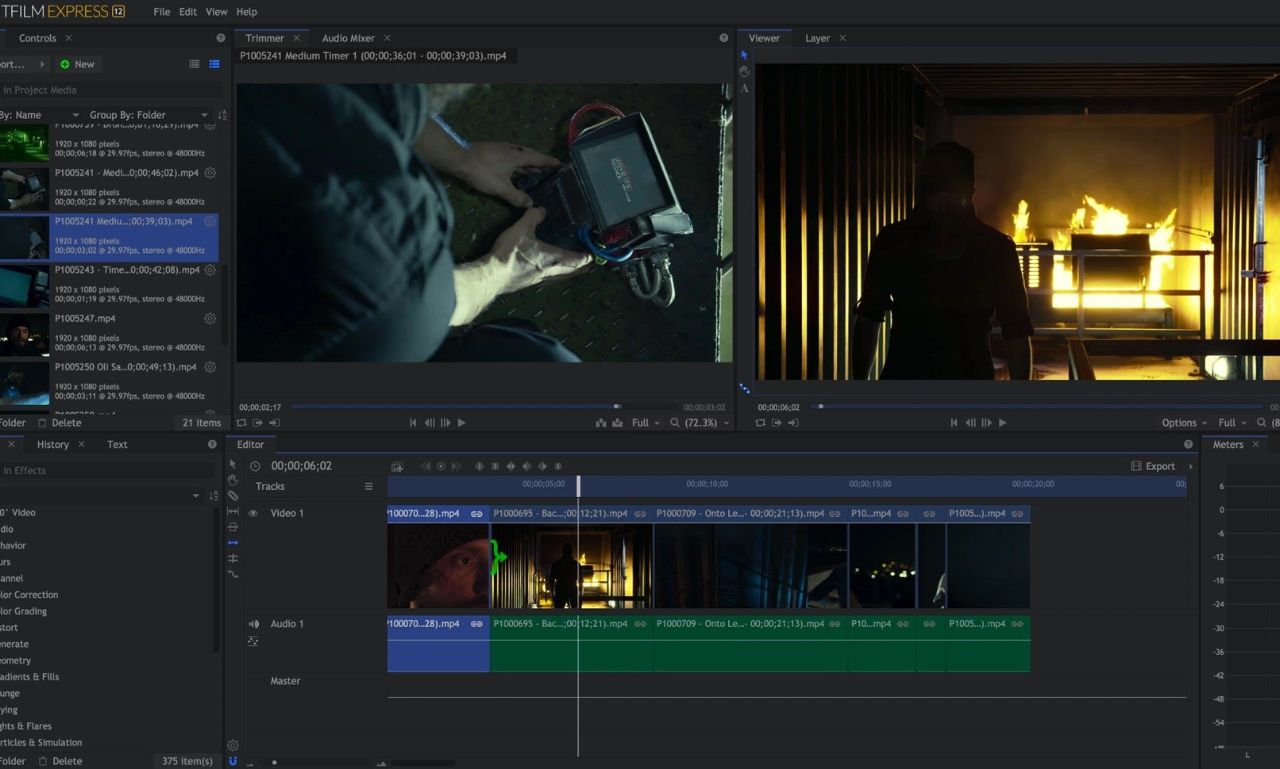Select the Viewer Text tool labeled A
The width and height of the screenshot is (1280, 769).
pyautogui.click(x=744, y=89)
